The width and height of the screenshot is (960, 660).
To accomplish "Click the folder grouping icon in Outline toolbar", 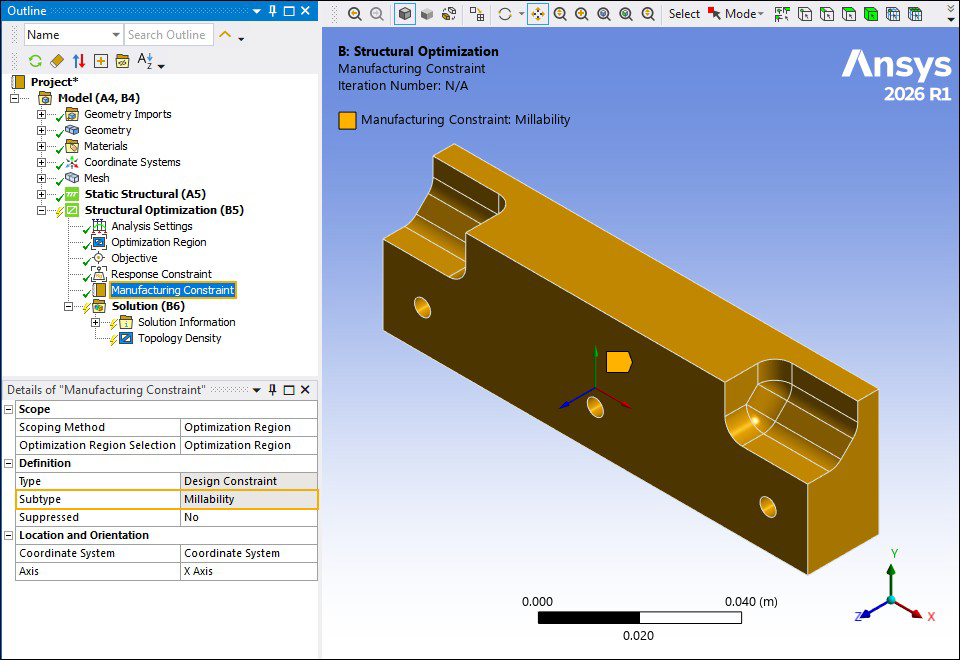I will click(122, 61).
